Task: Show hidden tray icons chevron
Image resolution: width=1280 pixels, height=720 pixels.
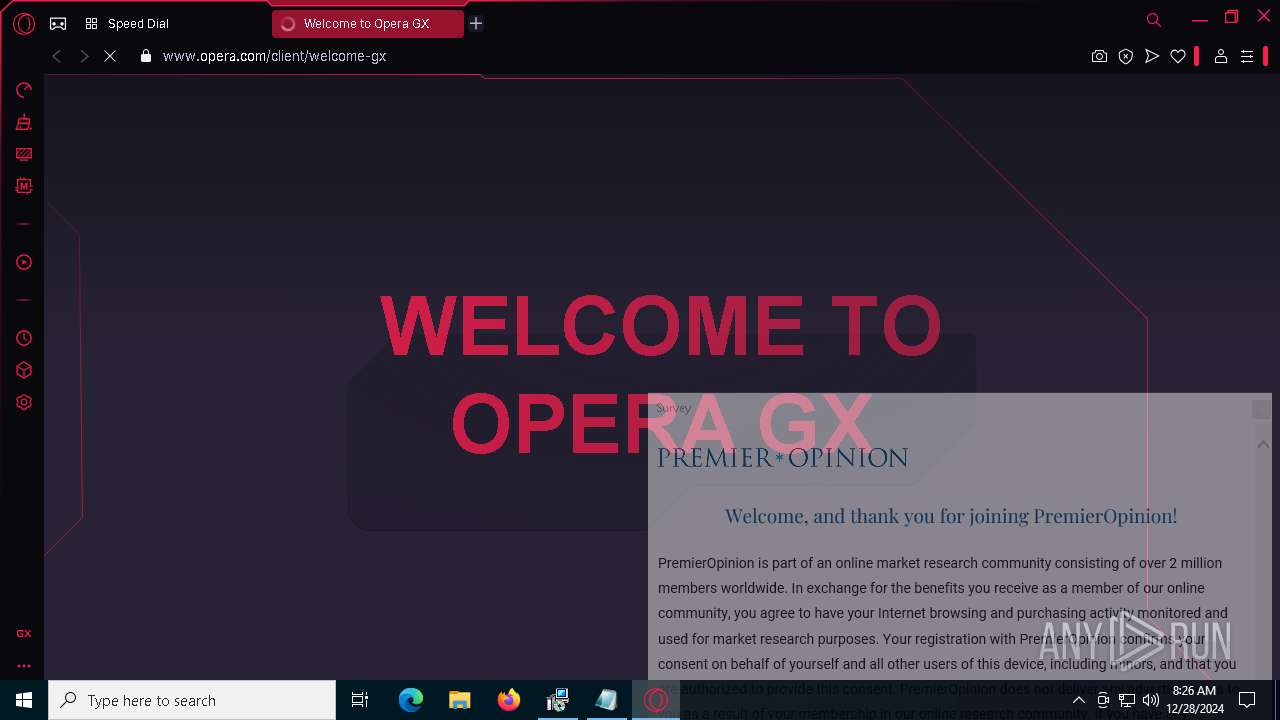Action: [x=1079, y=700]
